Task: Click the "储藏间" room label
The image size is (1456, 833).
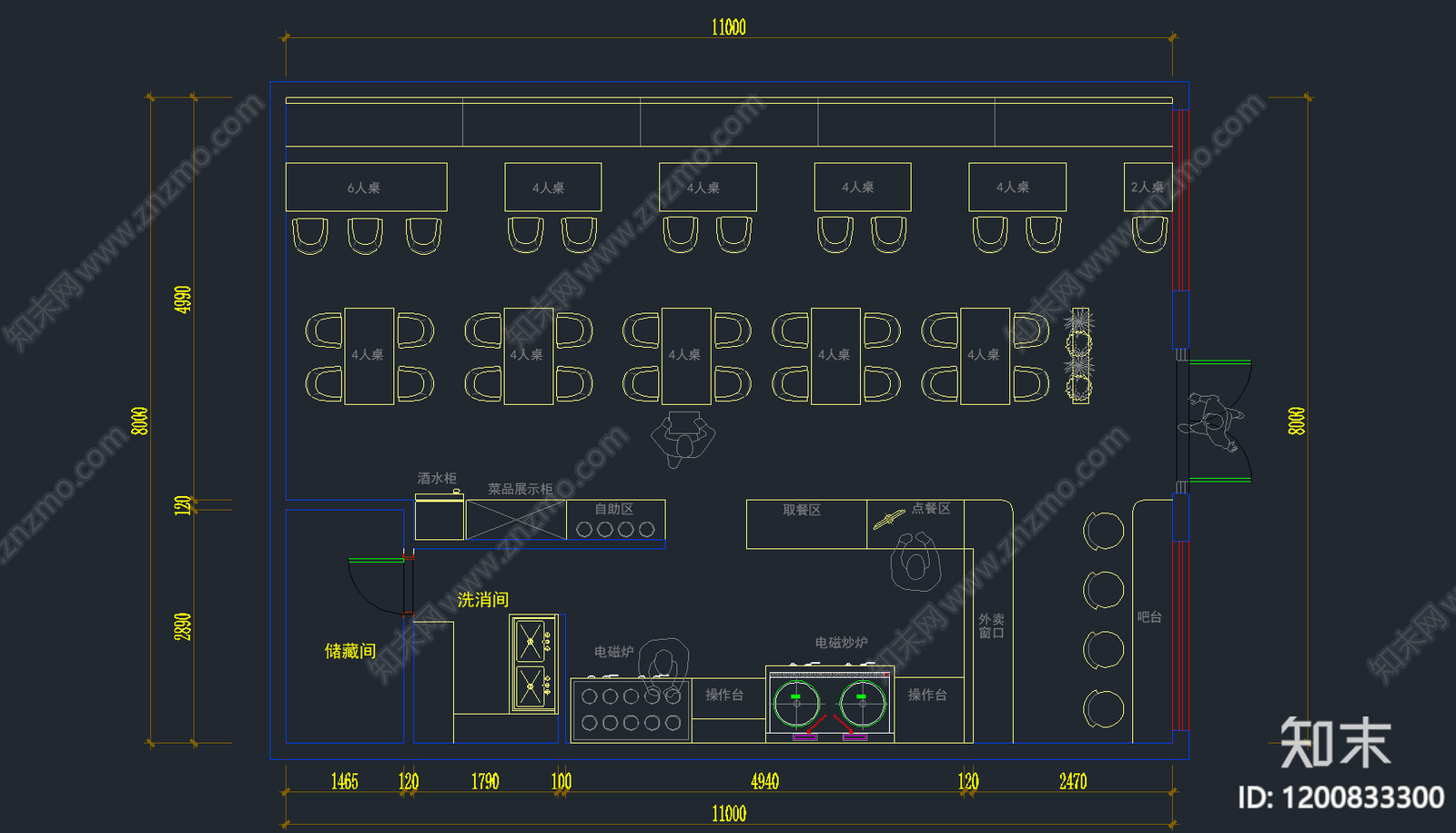Action: (350, 651)
